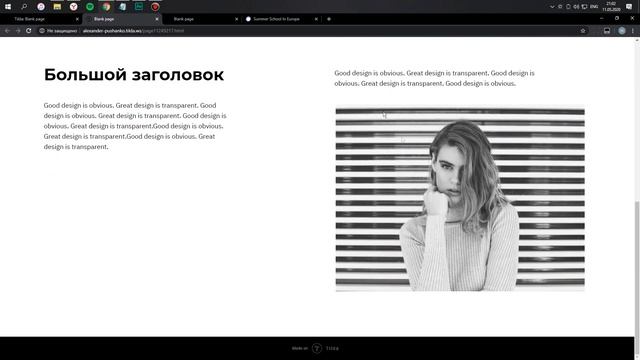
Task: Click the black-and-white woman photo
Action: (x=460, y=200)
